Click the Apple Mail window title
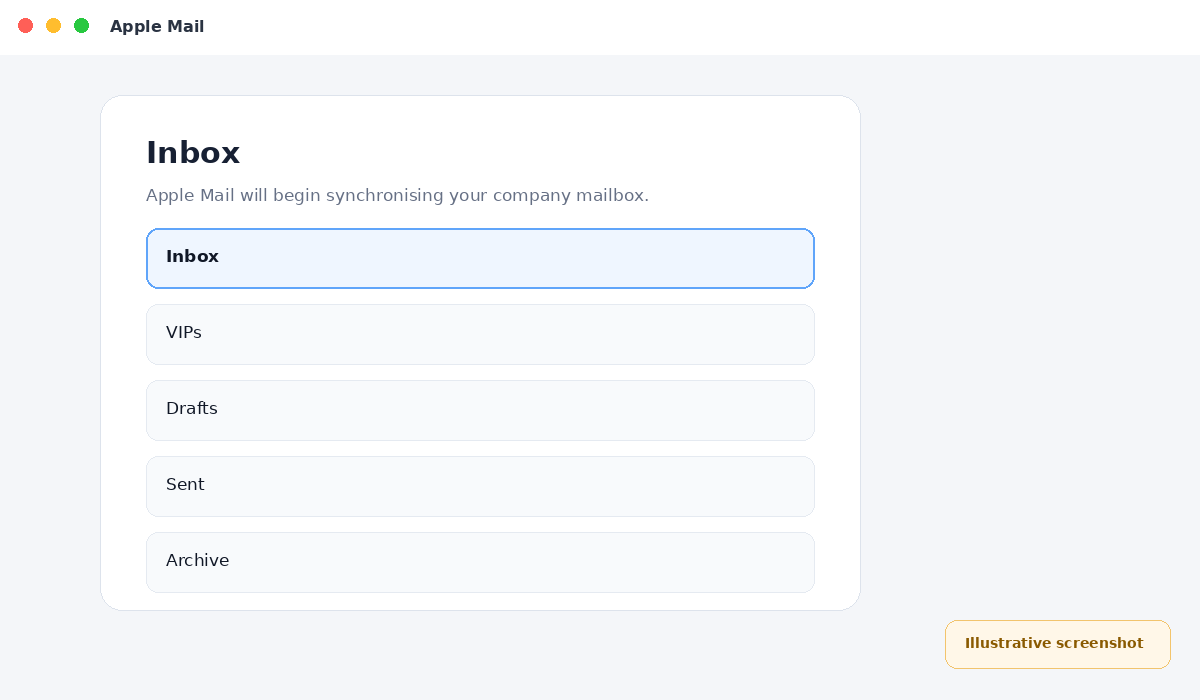Image resolution: width=1200 pixels, height=700 pixels. click(x=157, y=27)
